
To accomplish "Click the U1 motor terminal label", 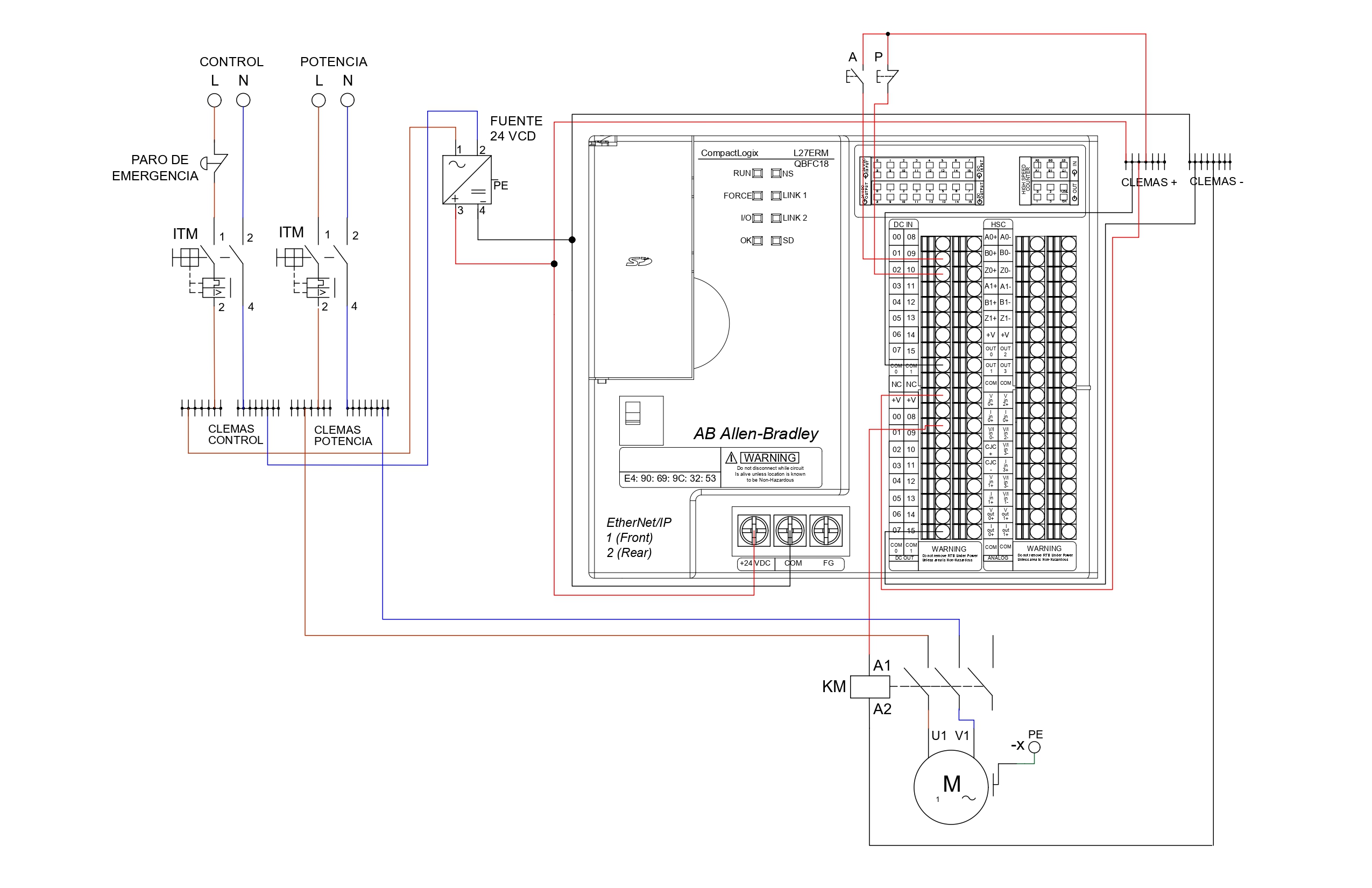I will click(939, 736).
